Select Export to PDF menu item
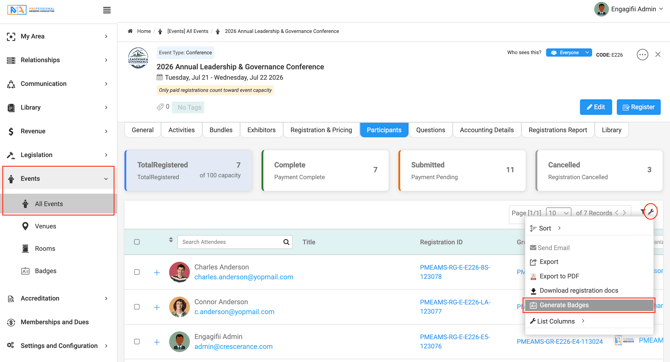670x362 pixels. pos(589,276)
